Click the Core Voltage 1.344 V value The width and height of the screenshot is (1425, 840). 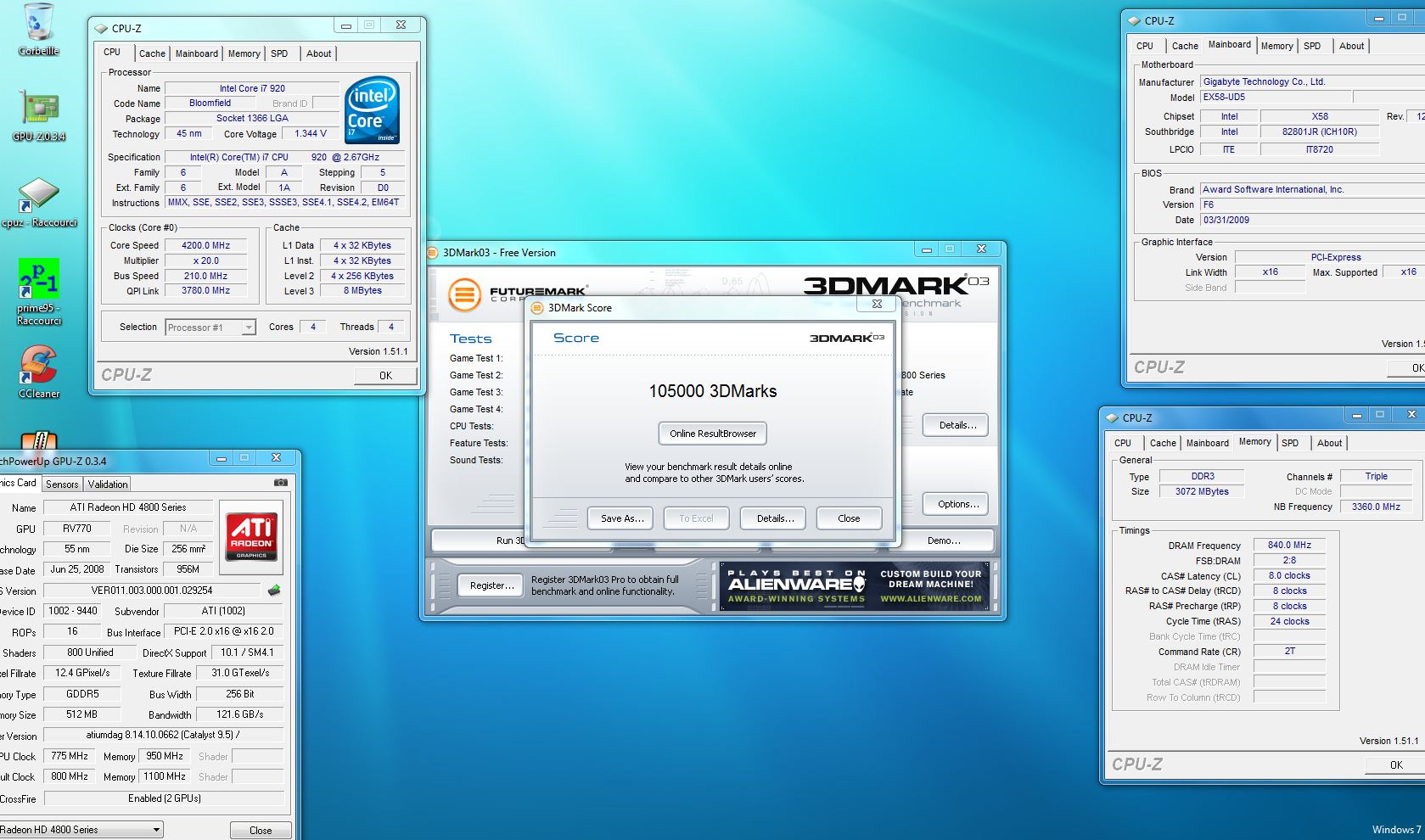tap(311, 134)
